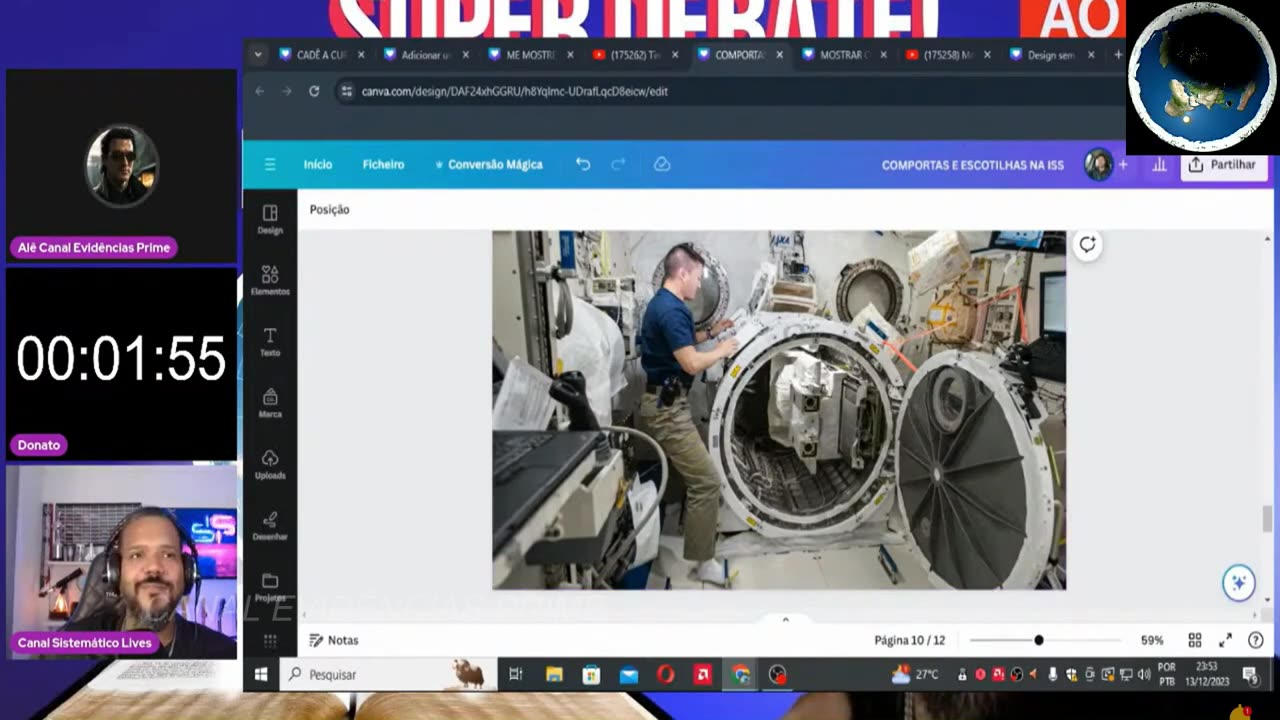Image resolution: width=1280 pixels, height=720 pixels.
Task: Go back in browser history
Action: (x=260, y=91)
